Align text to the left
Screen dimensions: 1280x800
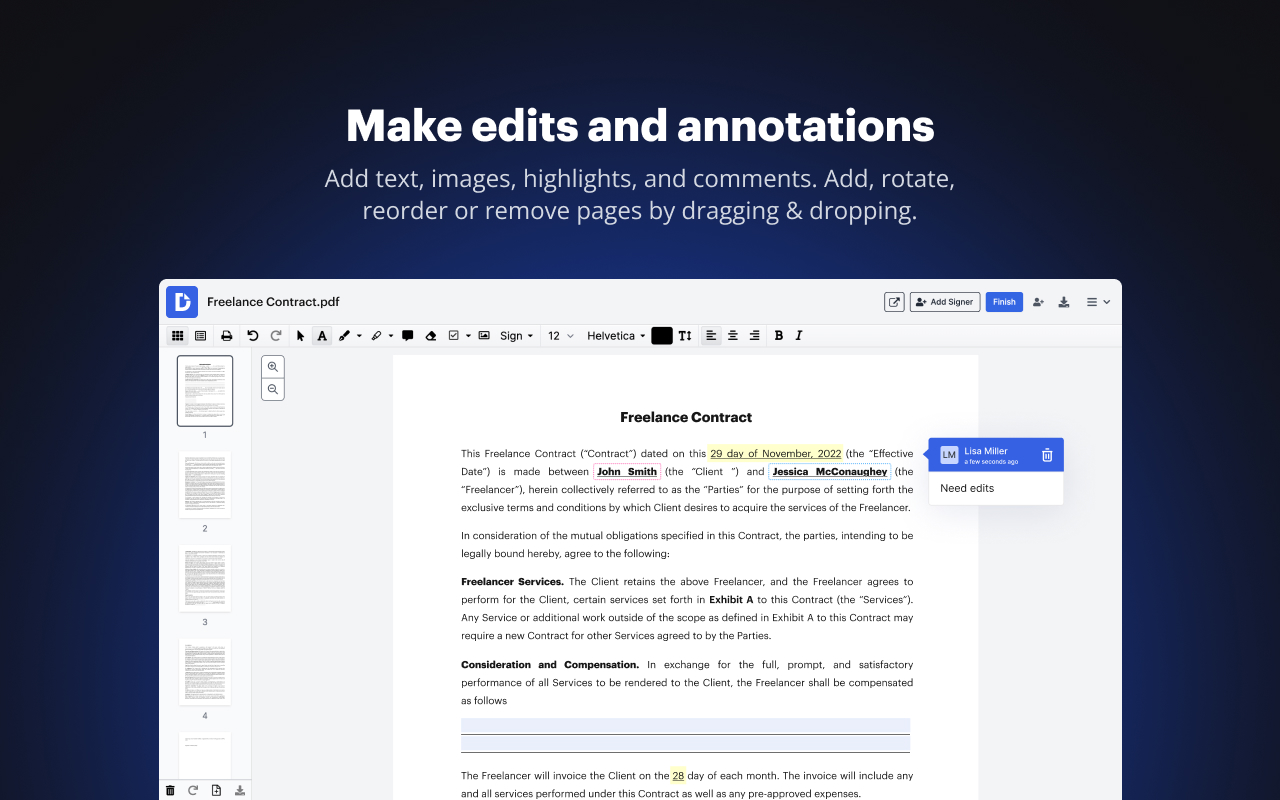coord(711,336)
